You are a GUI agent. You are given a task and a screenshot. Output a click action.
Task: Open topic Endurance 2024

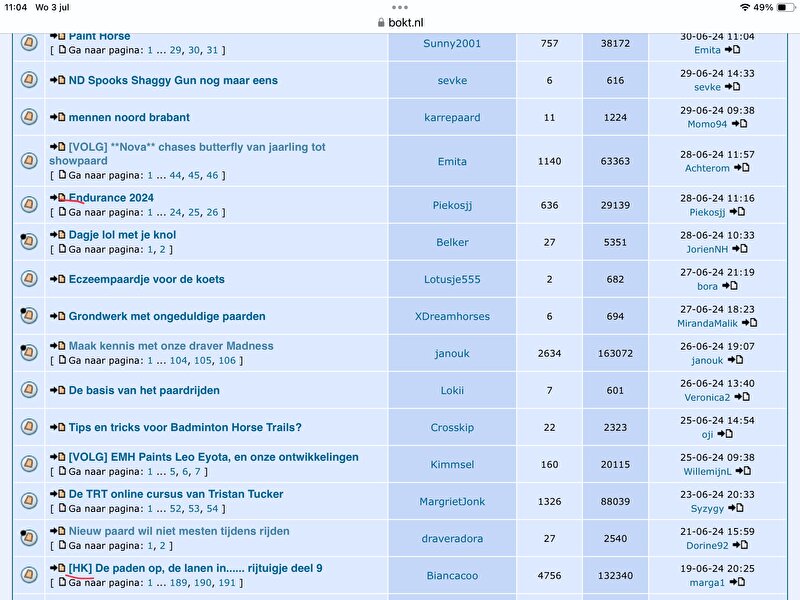coord(111,197)
